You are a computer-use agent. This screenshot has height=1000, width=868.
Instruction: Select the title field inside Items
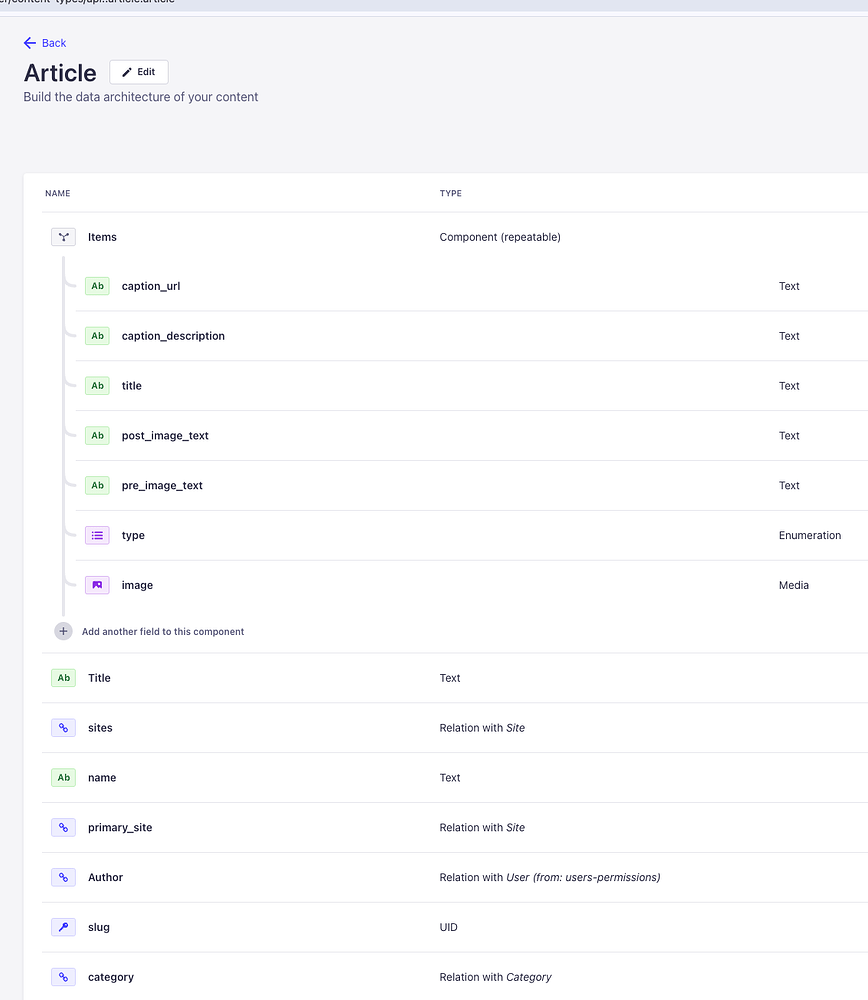point(472,386)
